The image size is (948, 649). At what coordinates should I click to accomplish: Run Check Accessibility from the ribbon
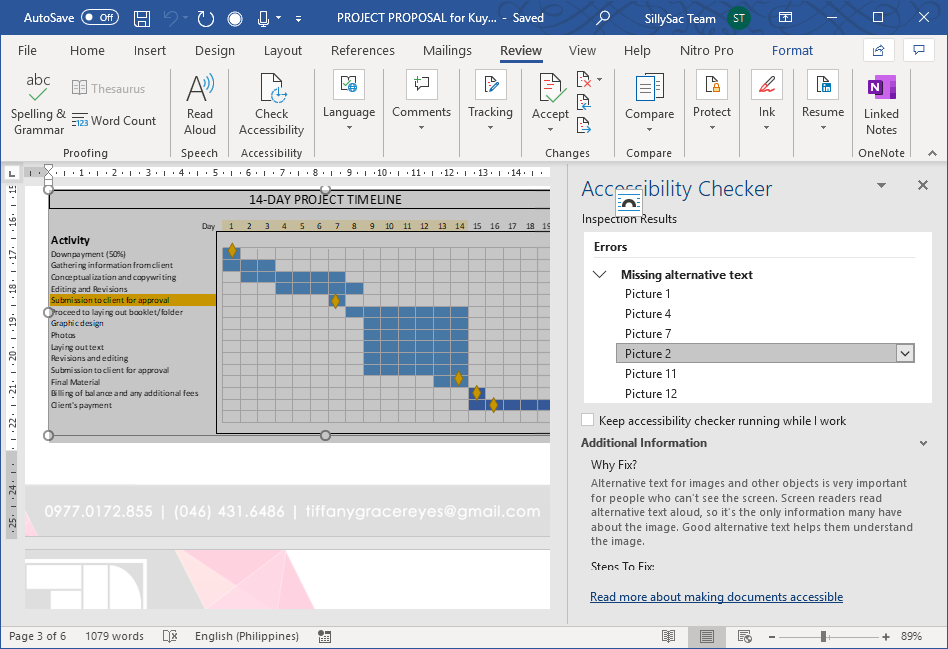coord(271,104)
